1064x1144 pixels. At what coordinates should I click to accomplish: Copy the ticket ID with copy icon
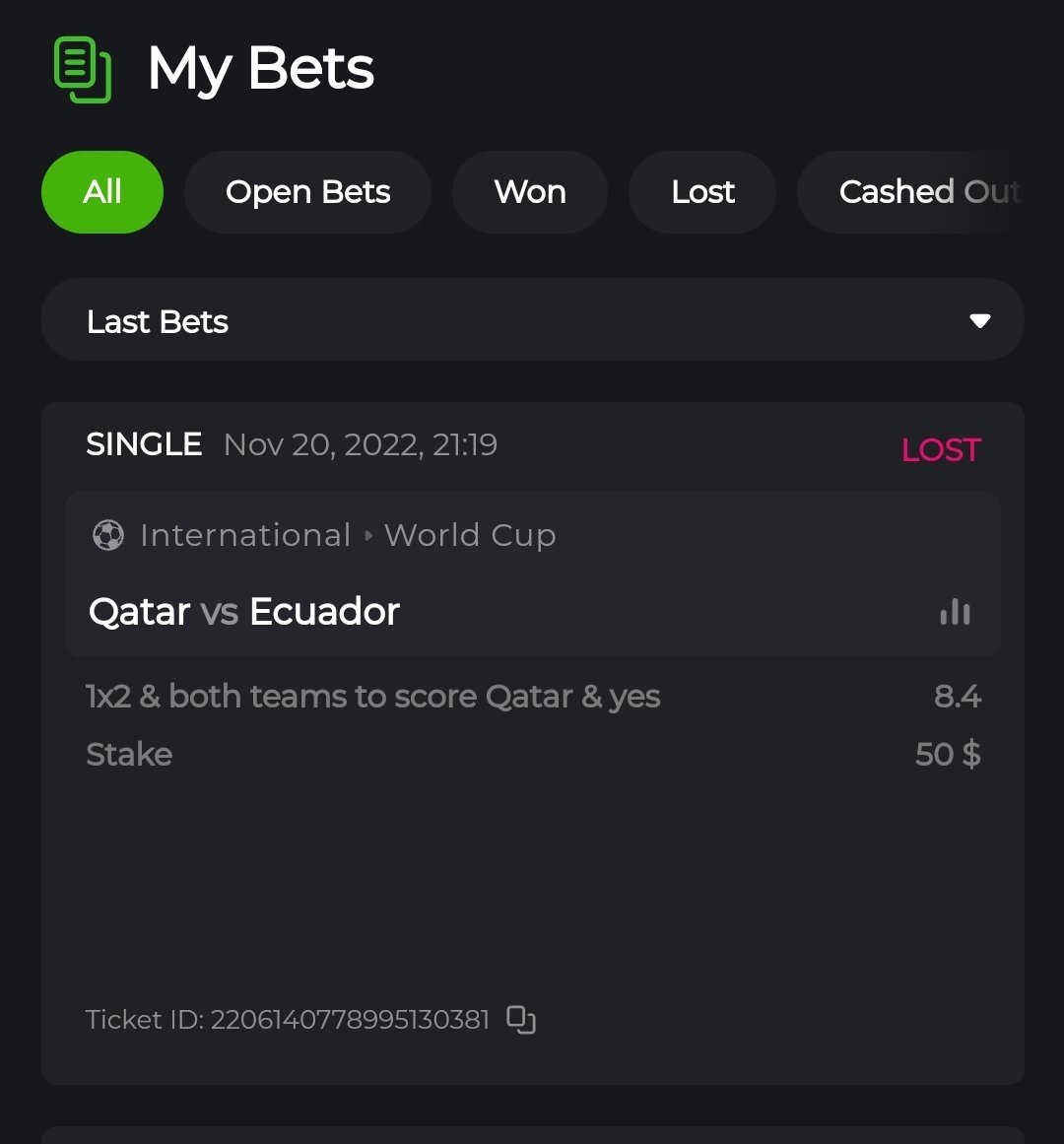(x=521, y=1019)
